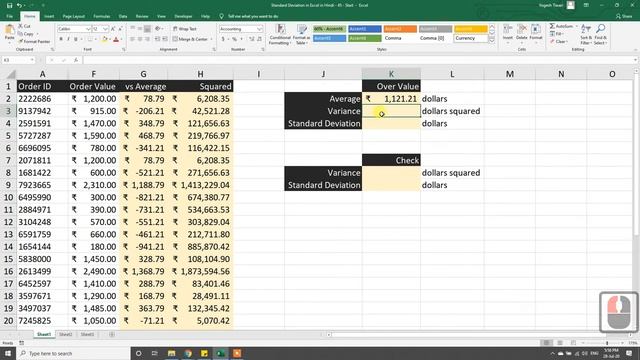Image resolution: width=640 pixels, height=360 pixels.
Task: Click the Undo arrow icon
Action: pos(19,5)
